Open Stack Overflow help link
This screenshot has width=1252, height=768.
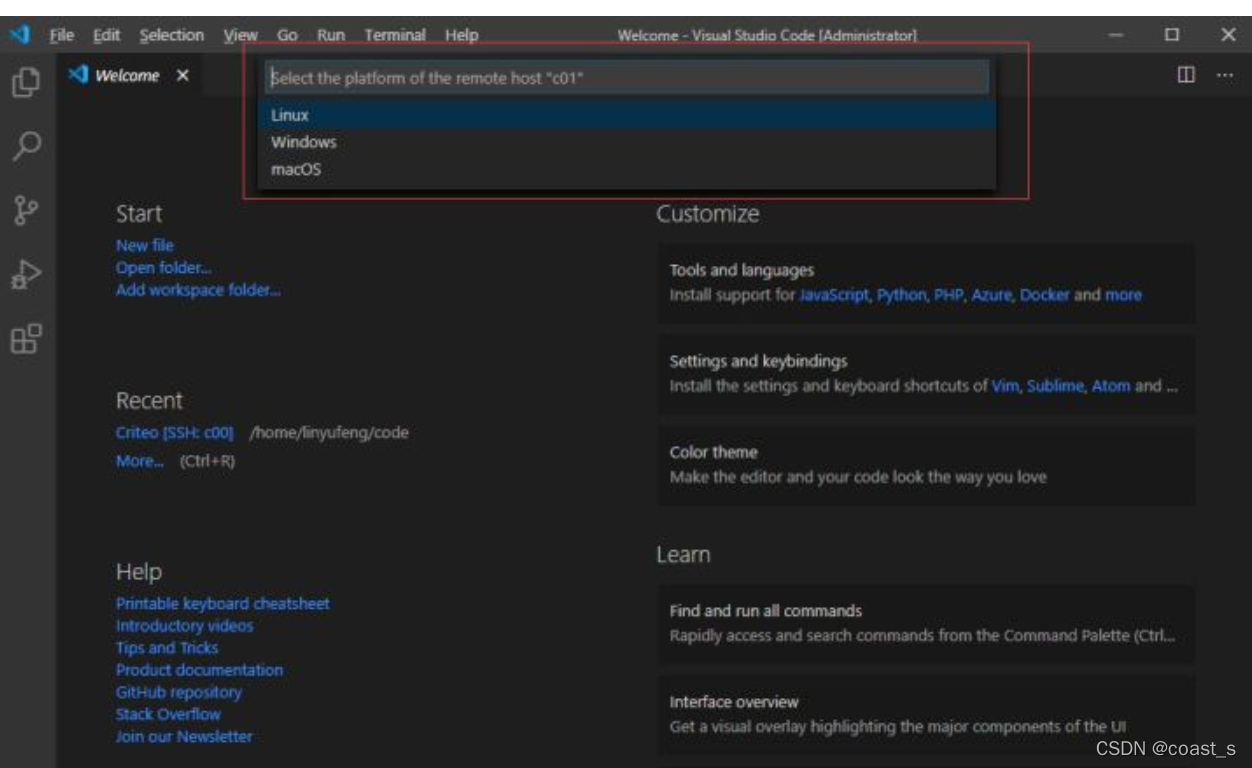coord(168,714)
